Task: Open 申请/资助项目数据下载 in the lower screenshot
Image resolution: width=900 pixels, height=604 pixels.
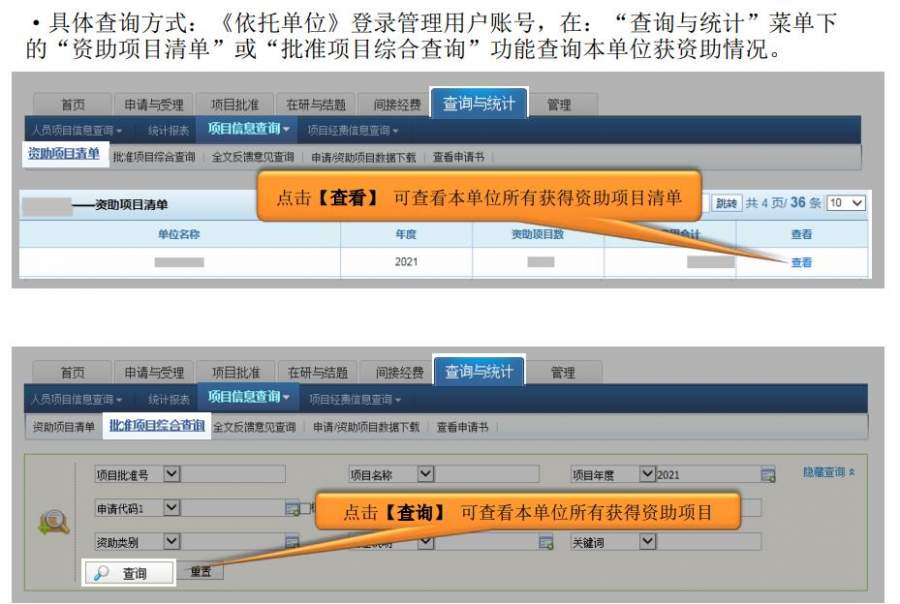Action: (366, 427)
